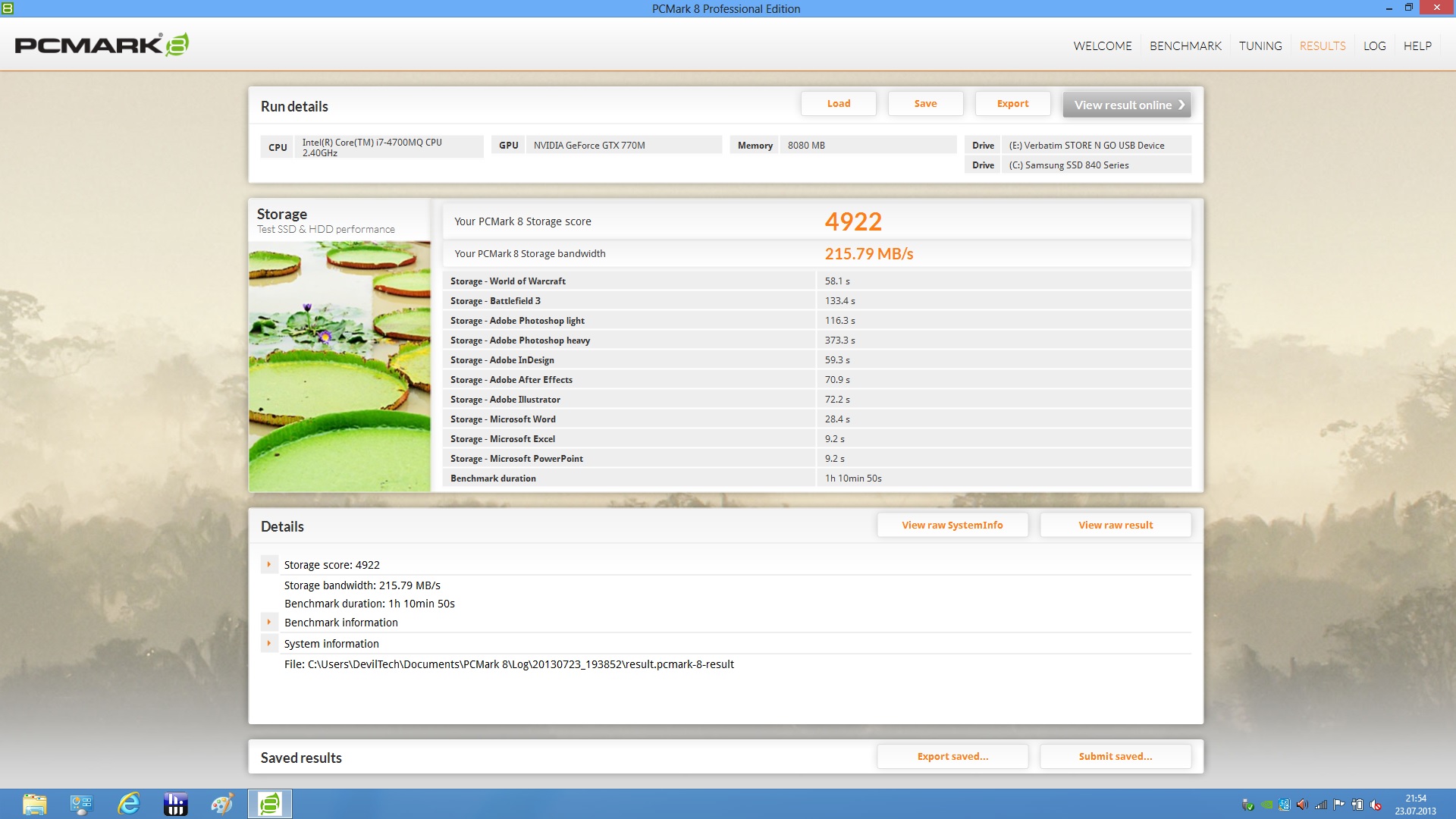Click the PCMark 8 taskbar icon
This screenshot has height=819, width=1456.
(270, 804)
